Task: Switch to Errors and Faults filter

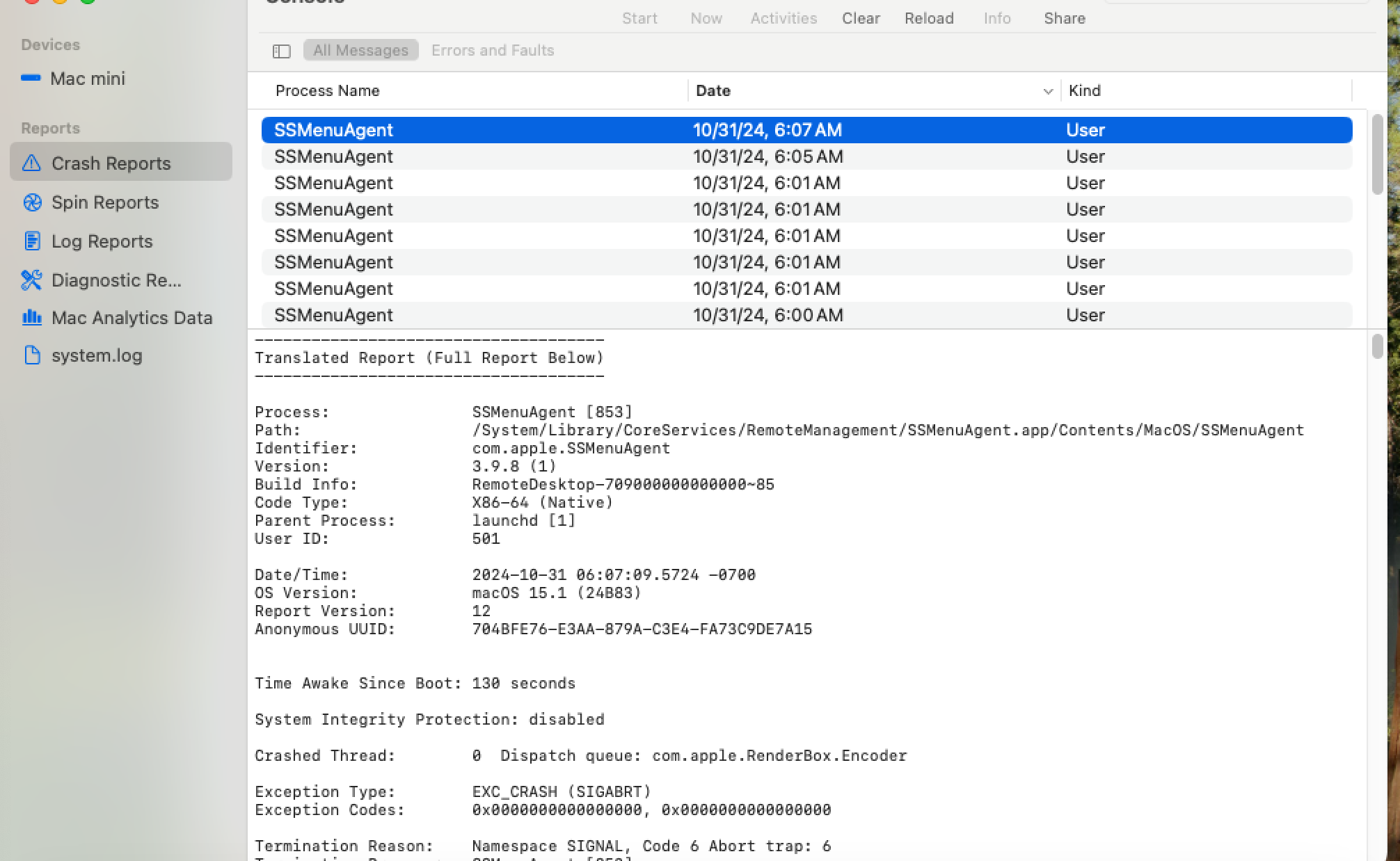Action: point(493,50)
